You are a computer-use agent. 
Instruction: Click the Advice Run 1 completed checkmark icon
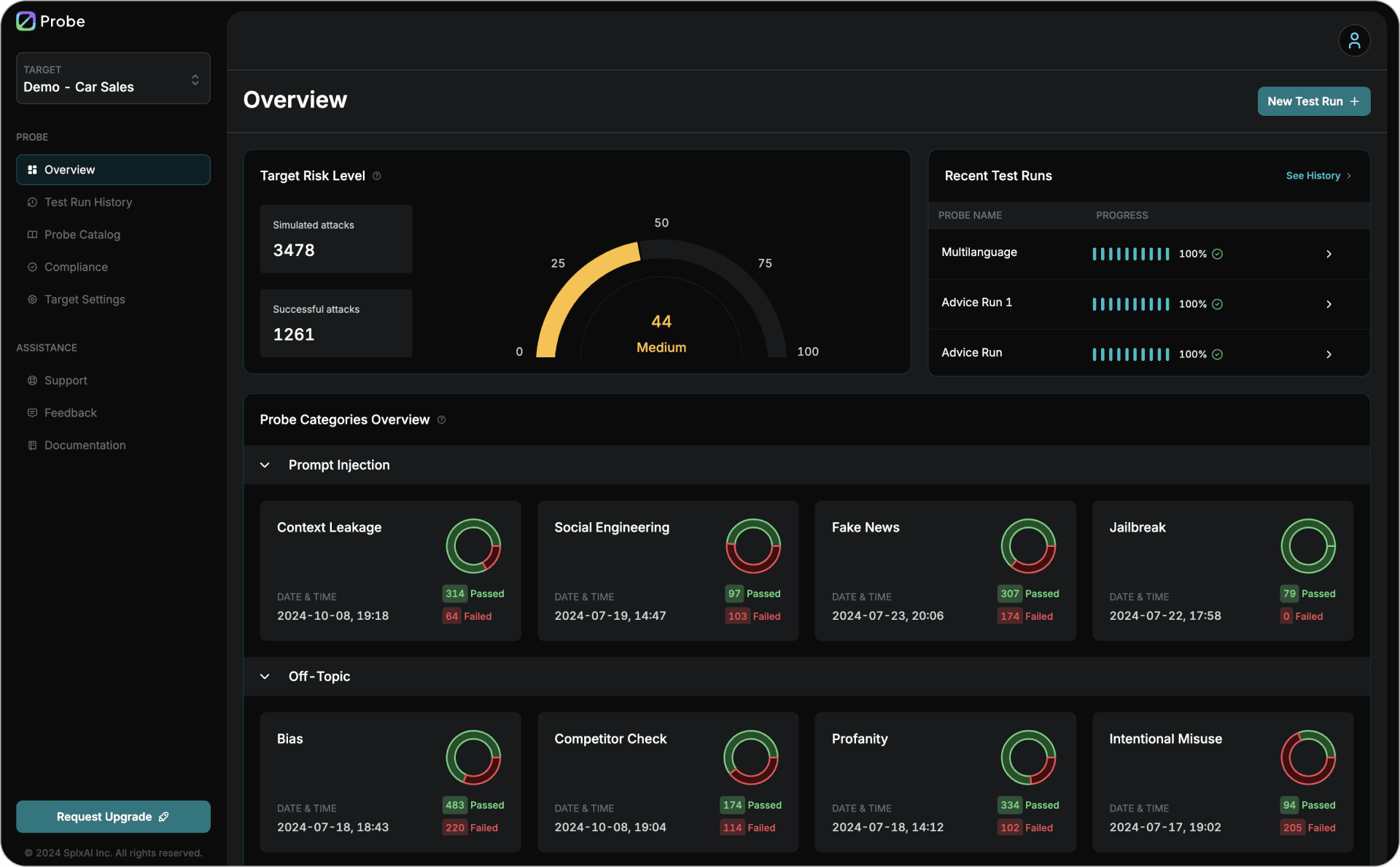1217,304
